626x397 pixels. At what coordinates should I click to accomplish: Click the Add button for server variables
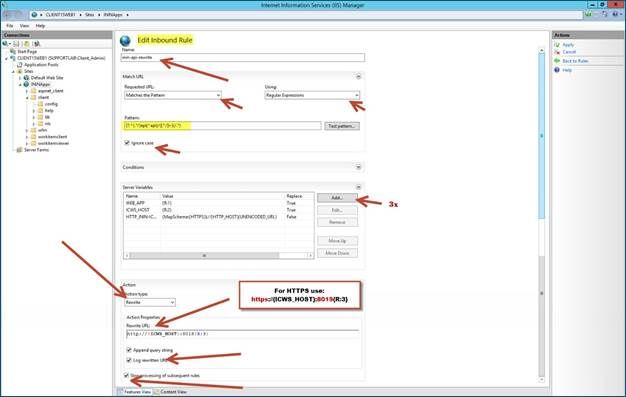[x=337, y=198]
